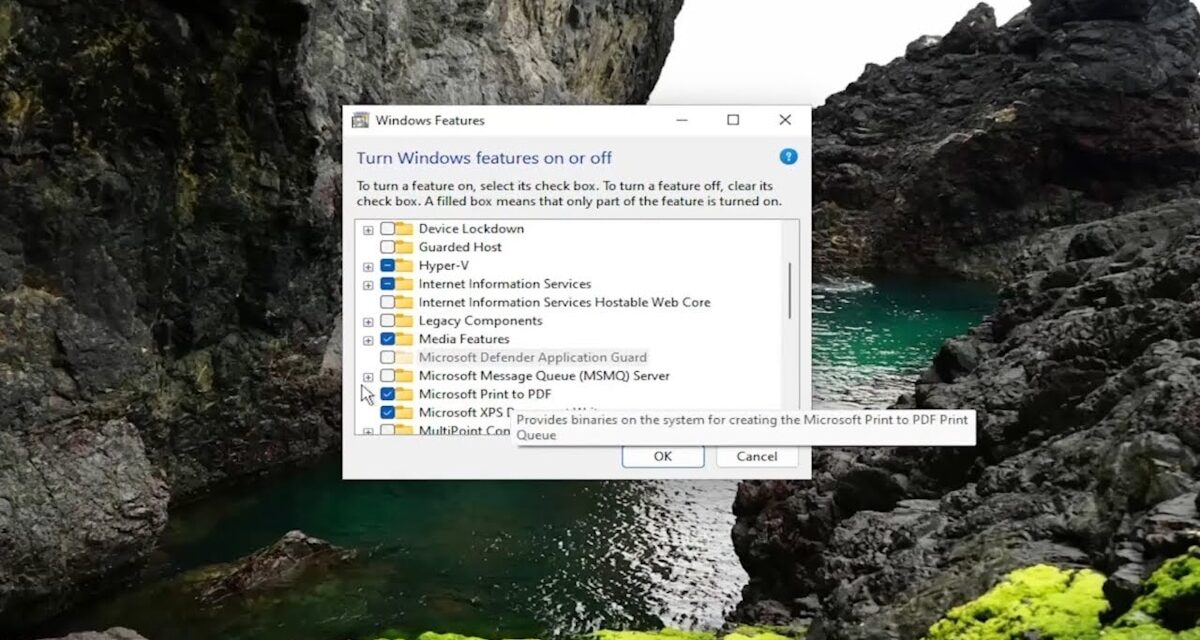Uncheck the Microsoft XPS Document Writer checkbox
Viewport: 1200px width, 640px height.
[387, 412]
